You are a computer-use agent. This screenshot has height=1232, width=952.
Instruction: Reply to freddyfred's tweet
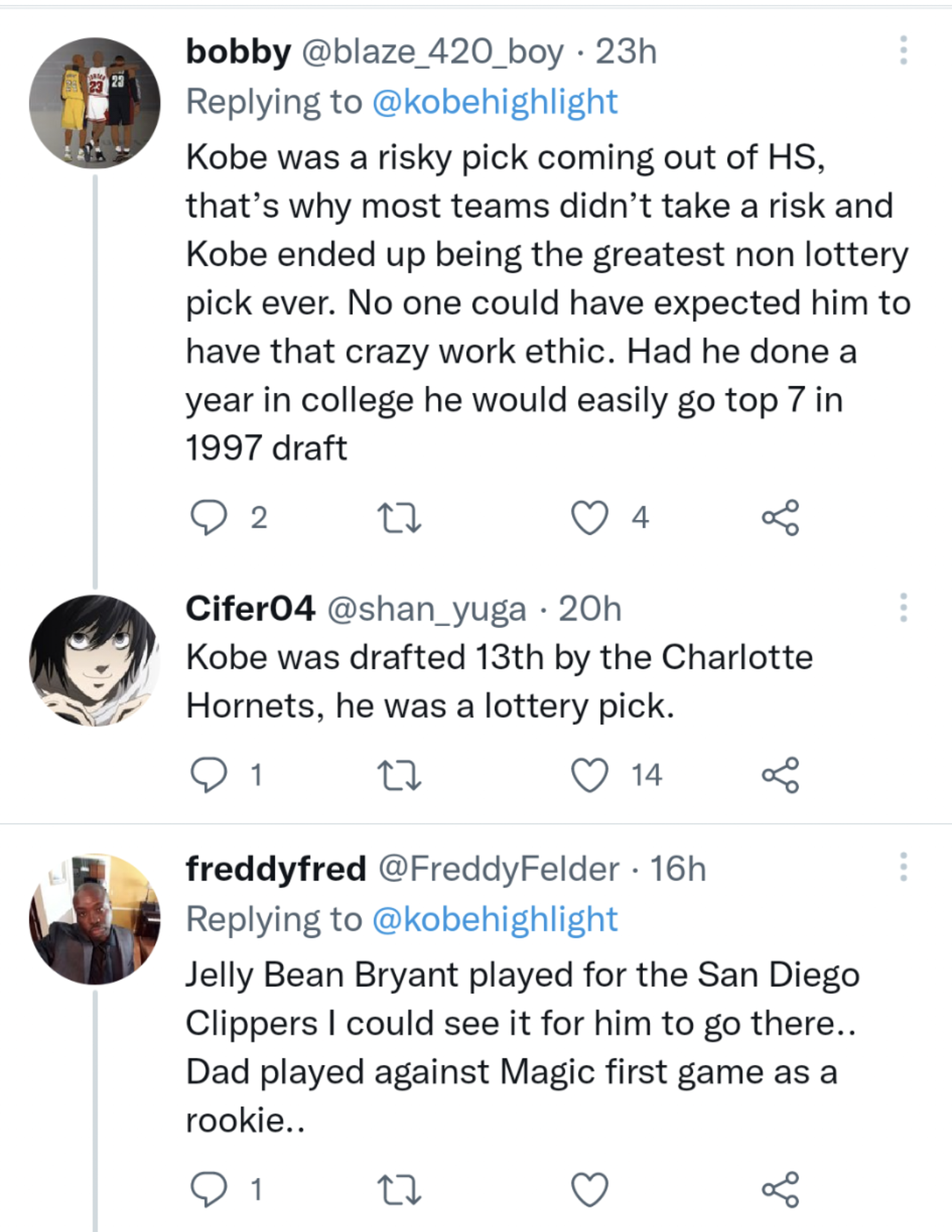coord(208,1189)
